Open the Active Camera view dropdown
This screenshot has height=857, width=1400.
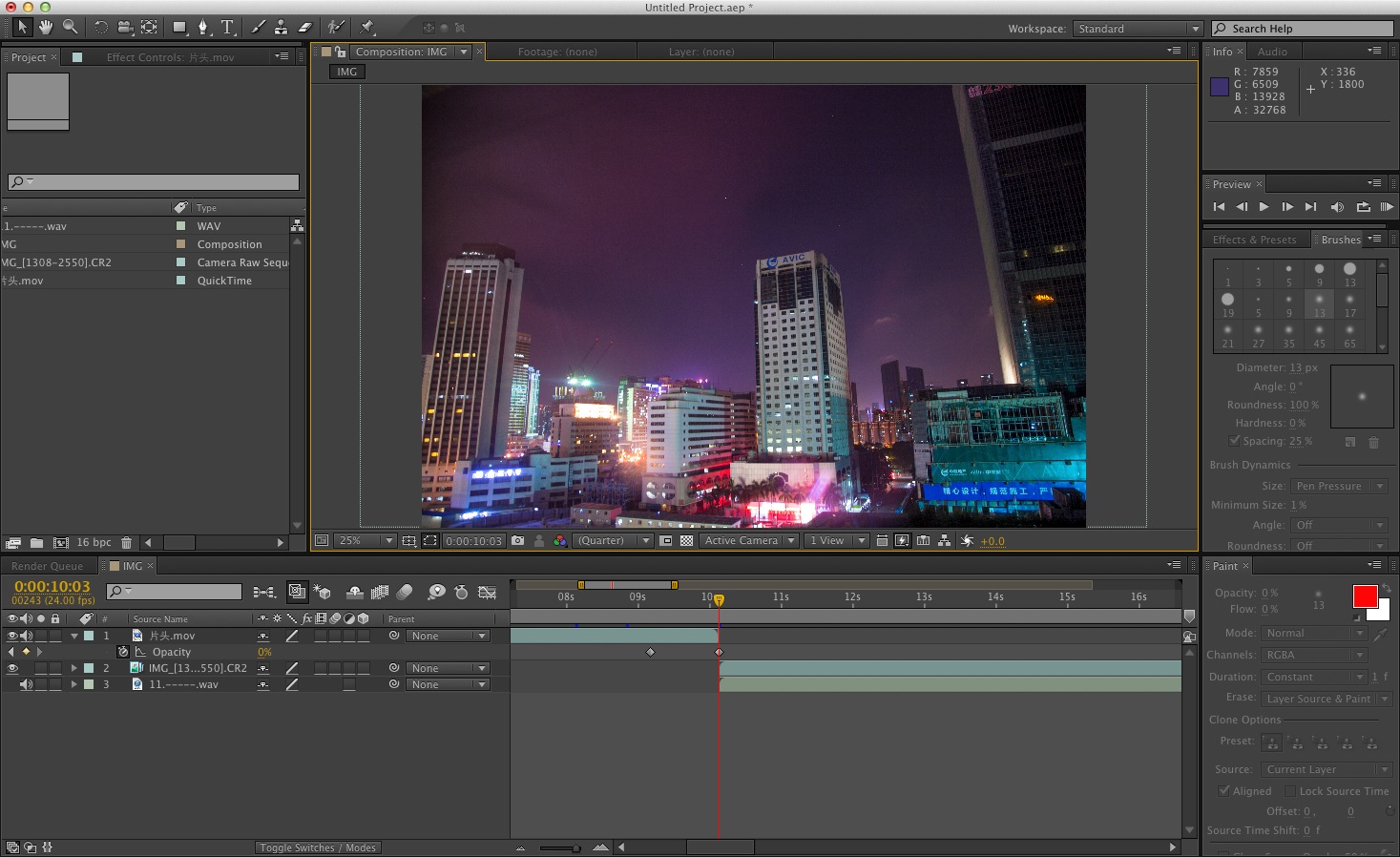tap(749, 541)
